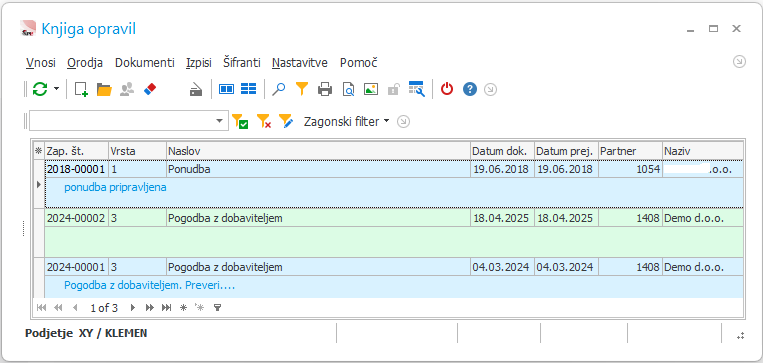Go to next record in navigator
The width and height of the screenshot is (763, 363).
pyautogui.click(x=132, y=308)
